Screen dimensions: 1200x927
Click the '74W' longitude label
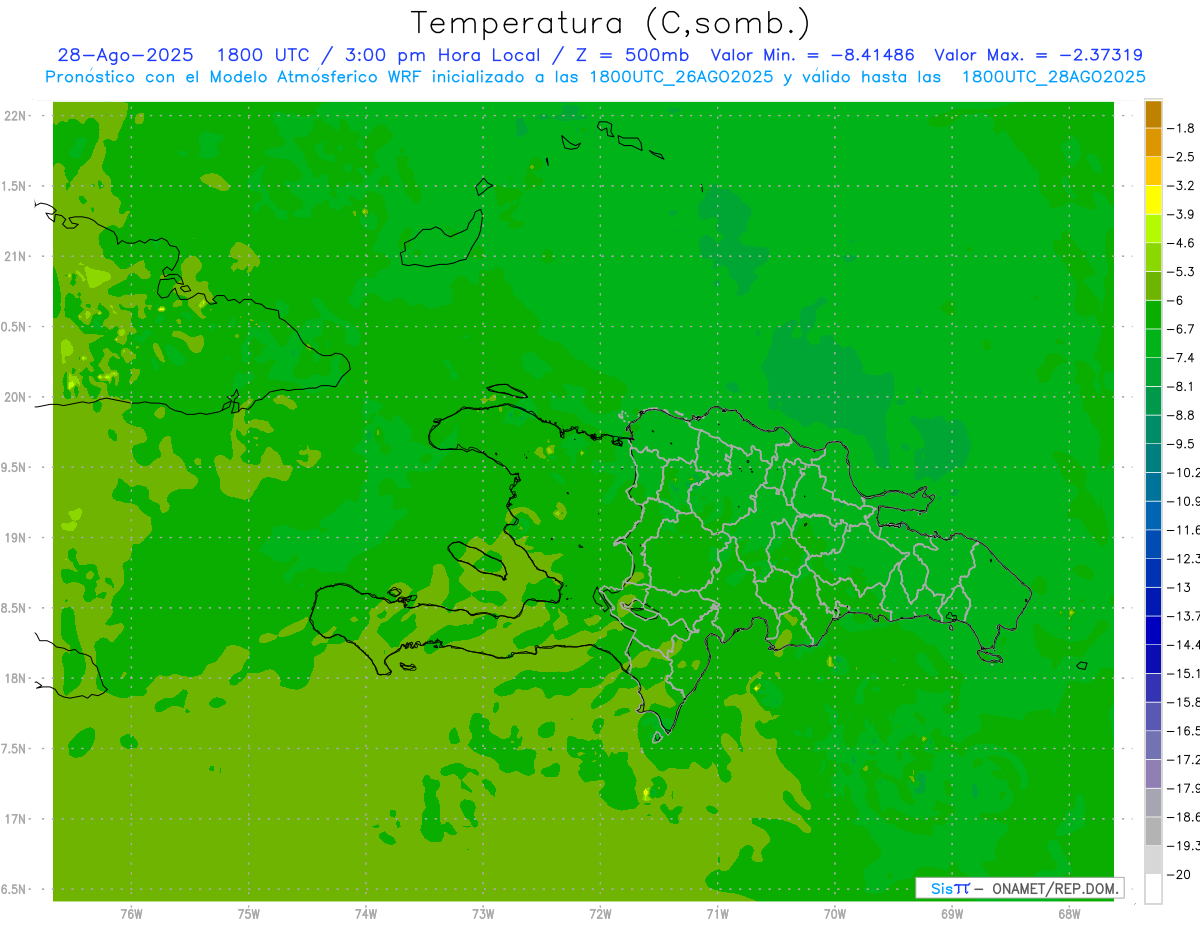366,914
